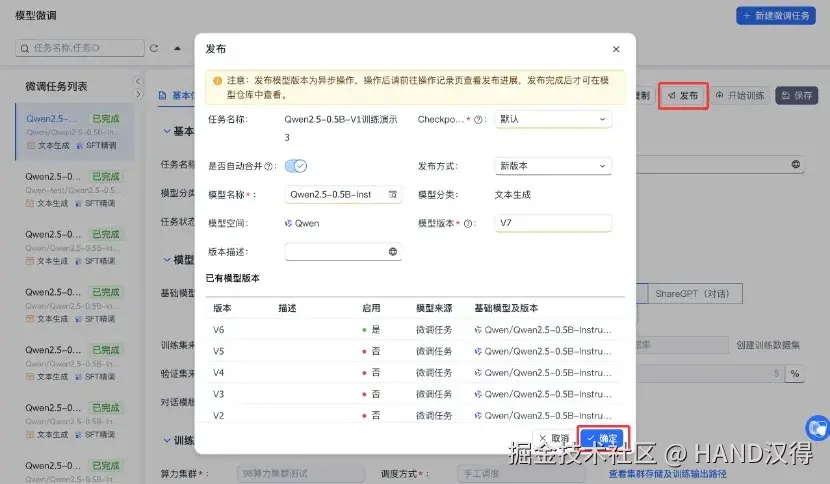Viewport: 830px width, 484px height.
Task: Click the 模型版本 field containing V7
Action: click(553, 223)
